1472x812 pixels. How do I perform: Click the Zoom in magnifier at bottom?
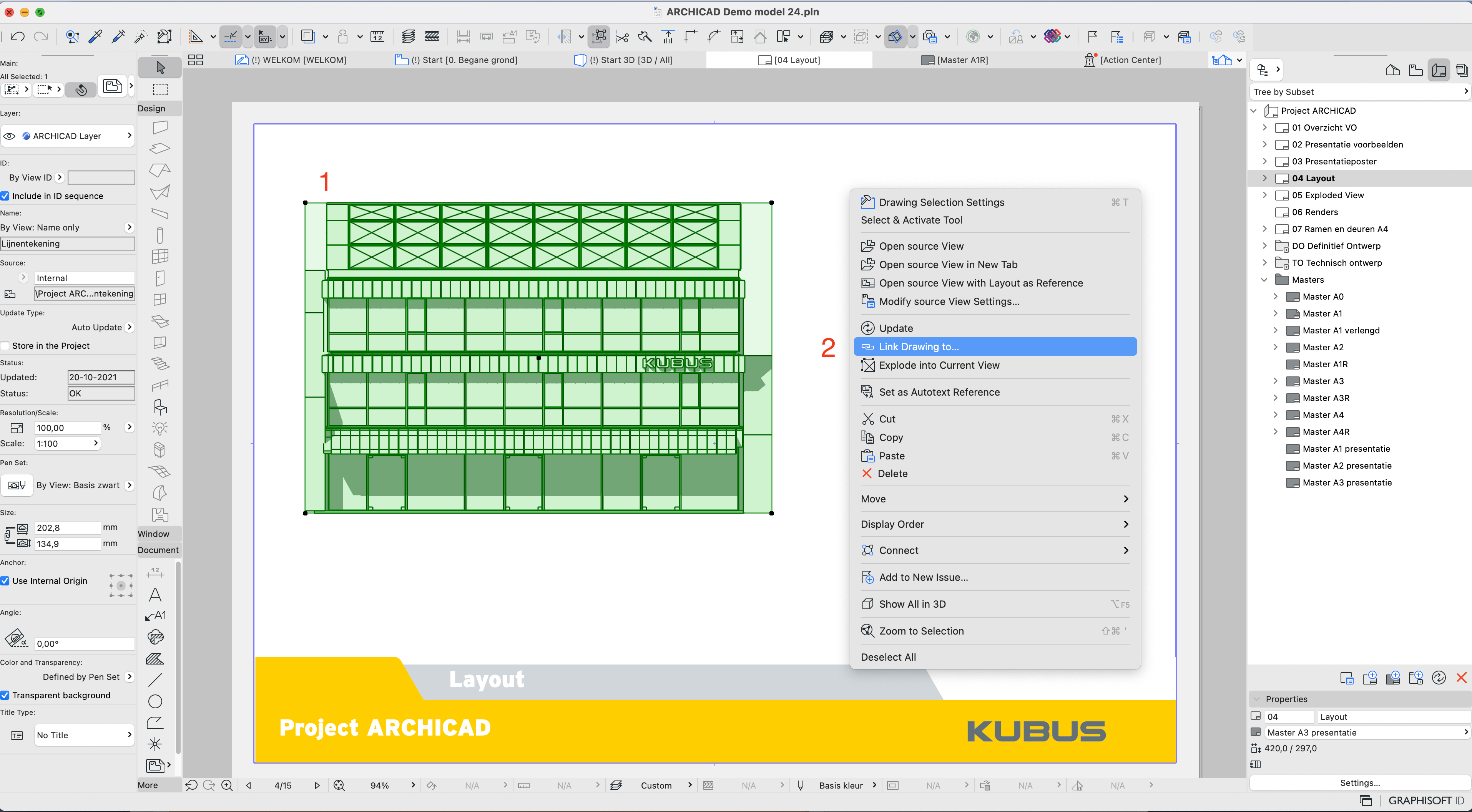[x=227, y=785]
